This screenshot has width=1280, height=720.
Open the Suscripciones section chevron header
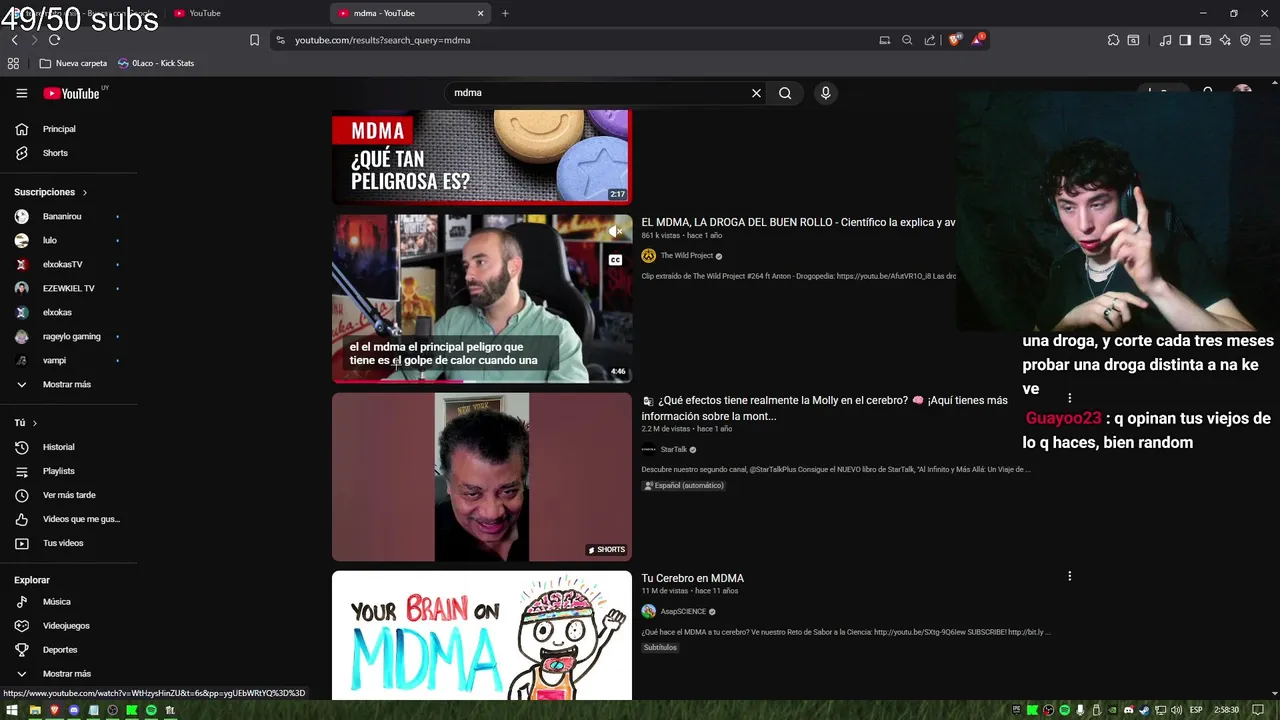pyautogui.click(x=51, y=192)
